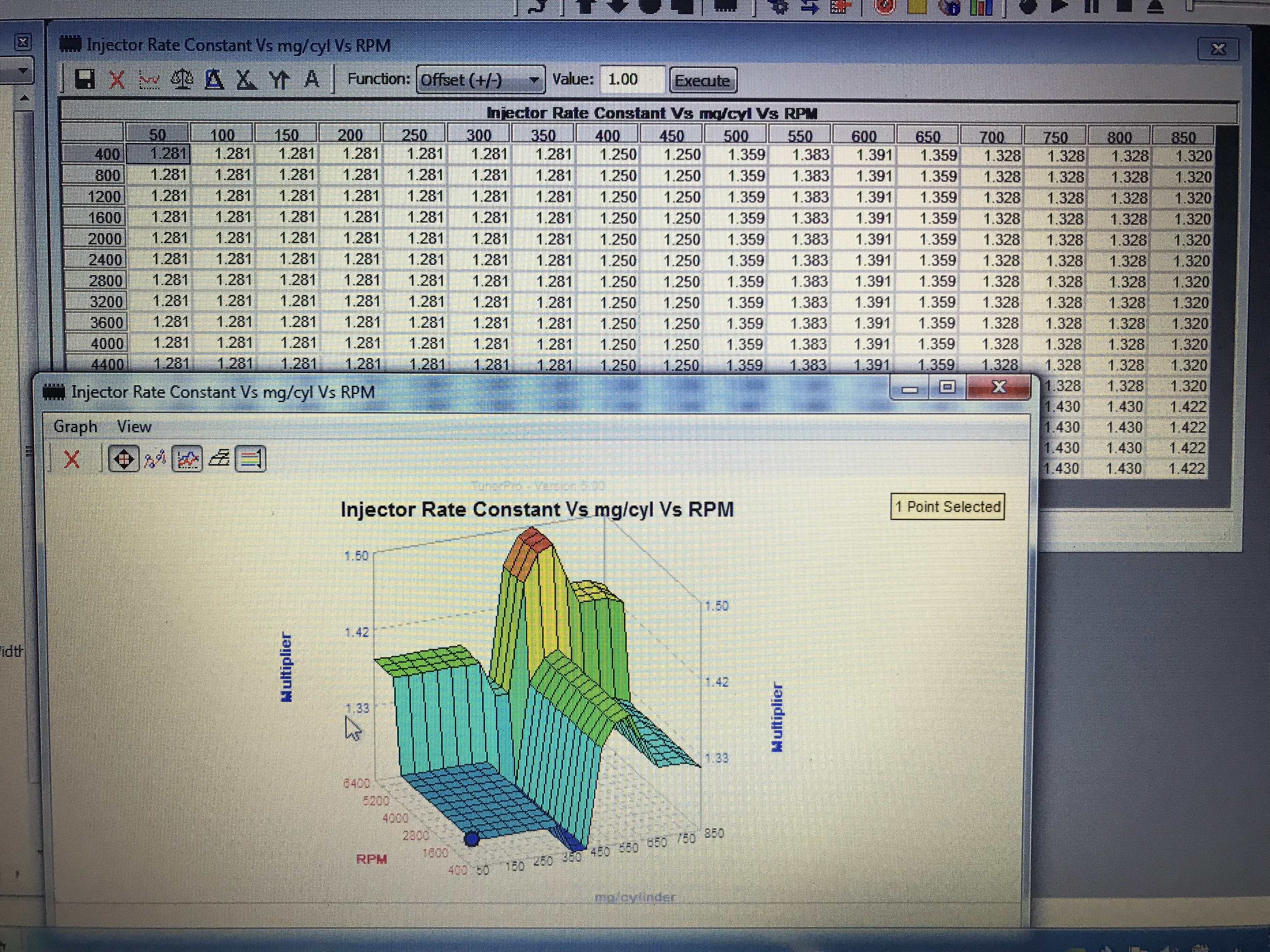Minimize the graph window
The image size is (1270, 952).
tap(909, 388)
